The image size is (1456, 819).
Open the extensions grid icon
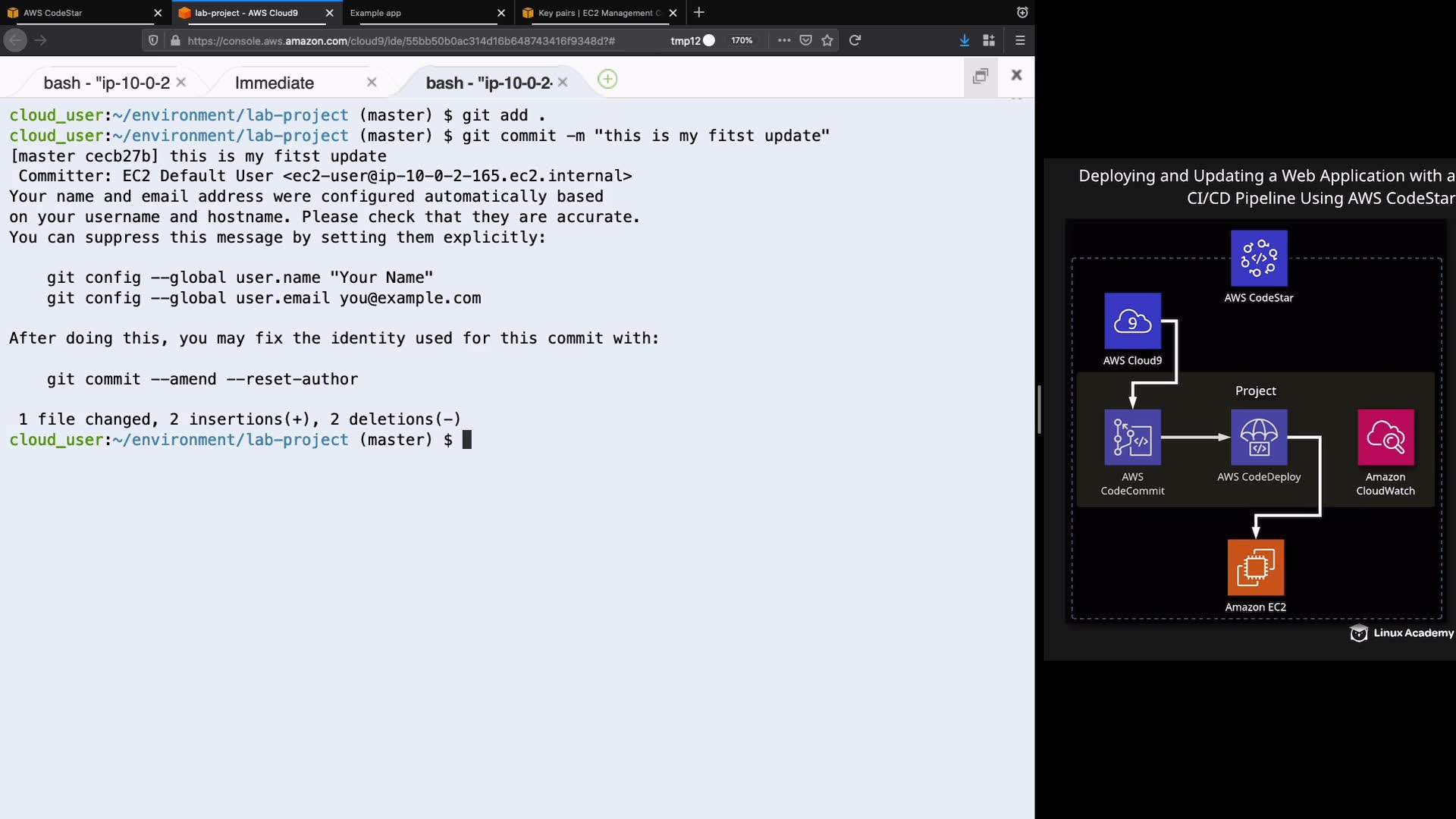point(989,40)
